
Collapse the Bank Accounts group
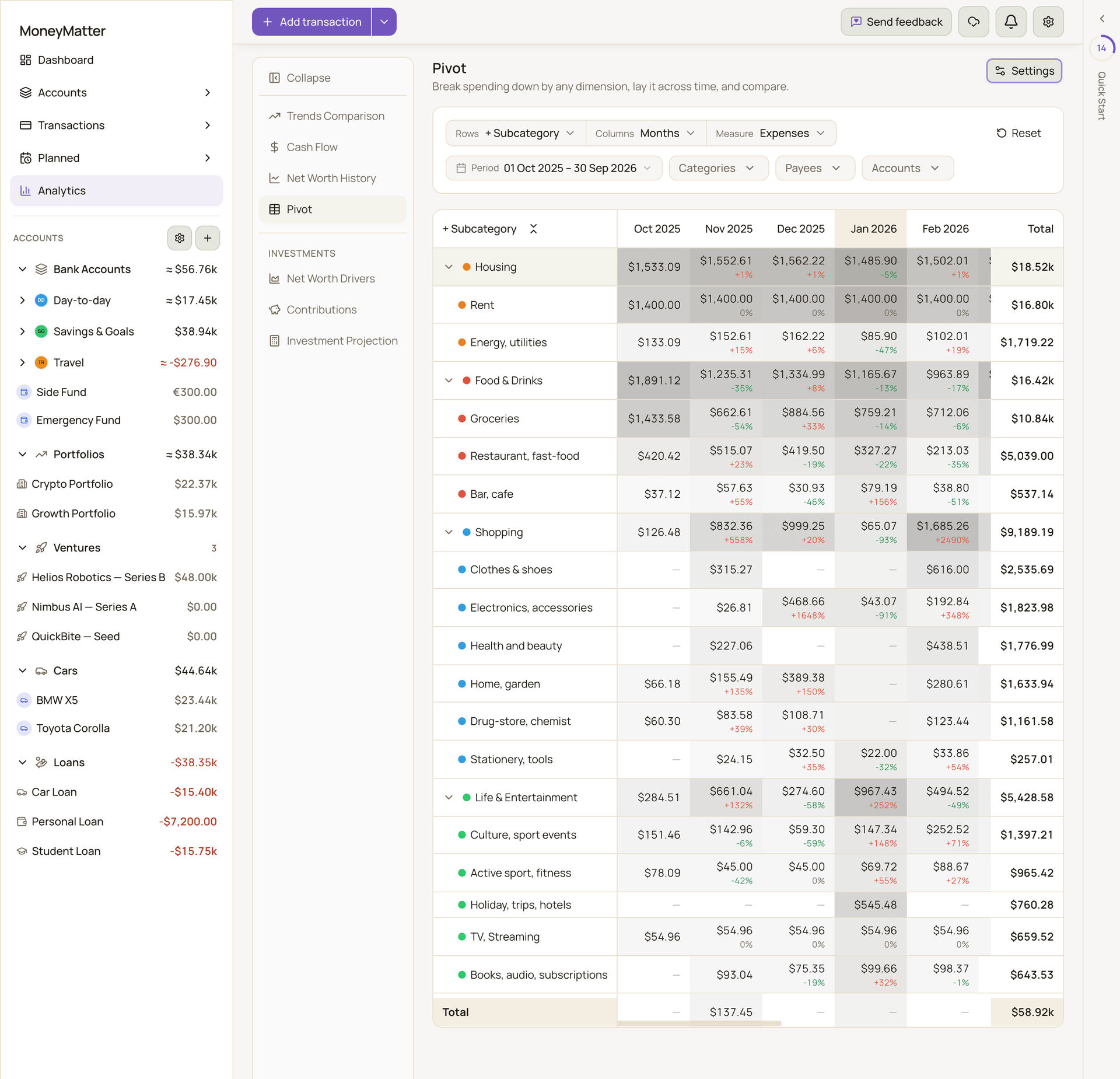(x=22, y=269)
